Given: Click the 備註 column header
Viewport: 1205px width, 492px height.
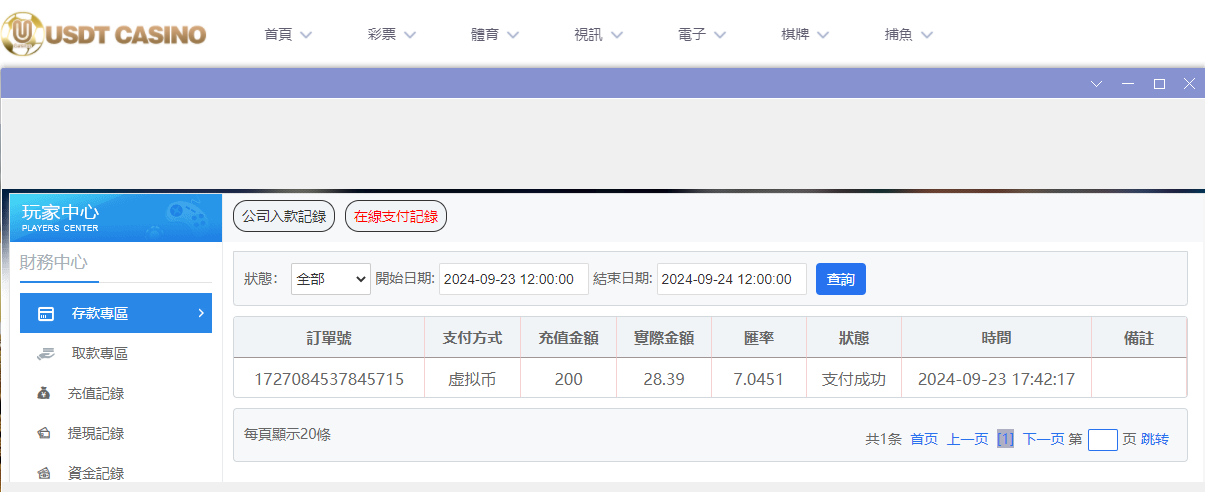Looking at the screenshot, I should (1139, 338).
